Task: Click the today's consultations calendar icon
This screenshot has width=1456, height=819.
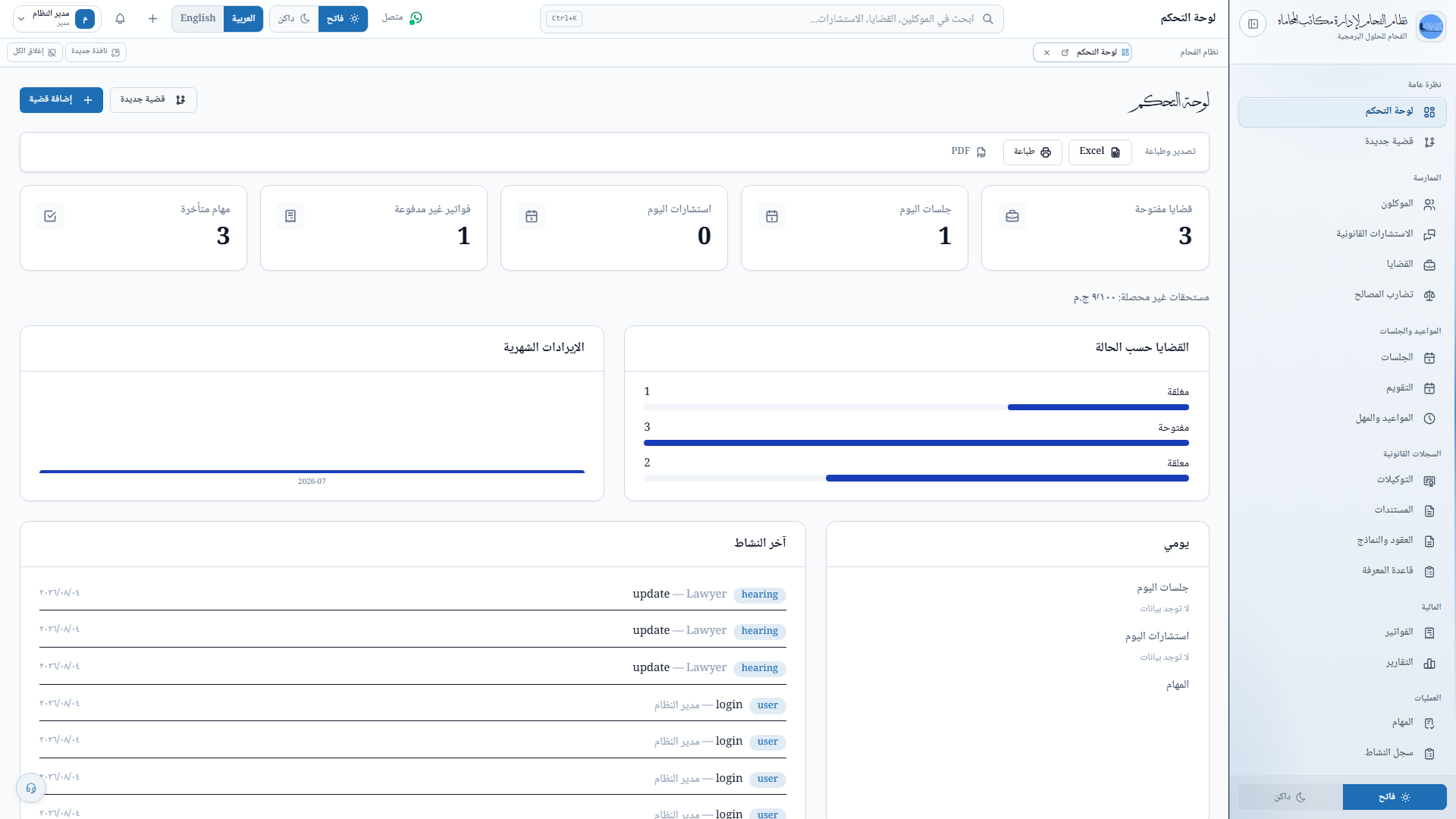Action: click(x=531, y=216)
